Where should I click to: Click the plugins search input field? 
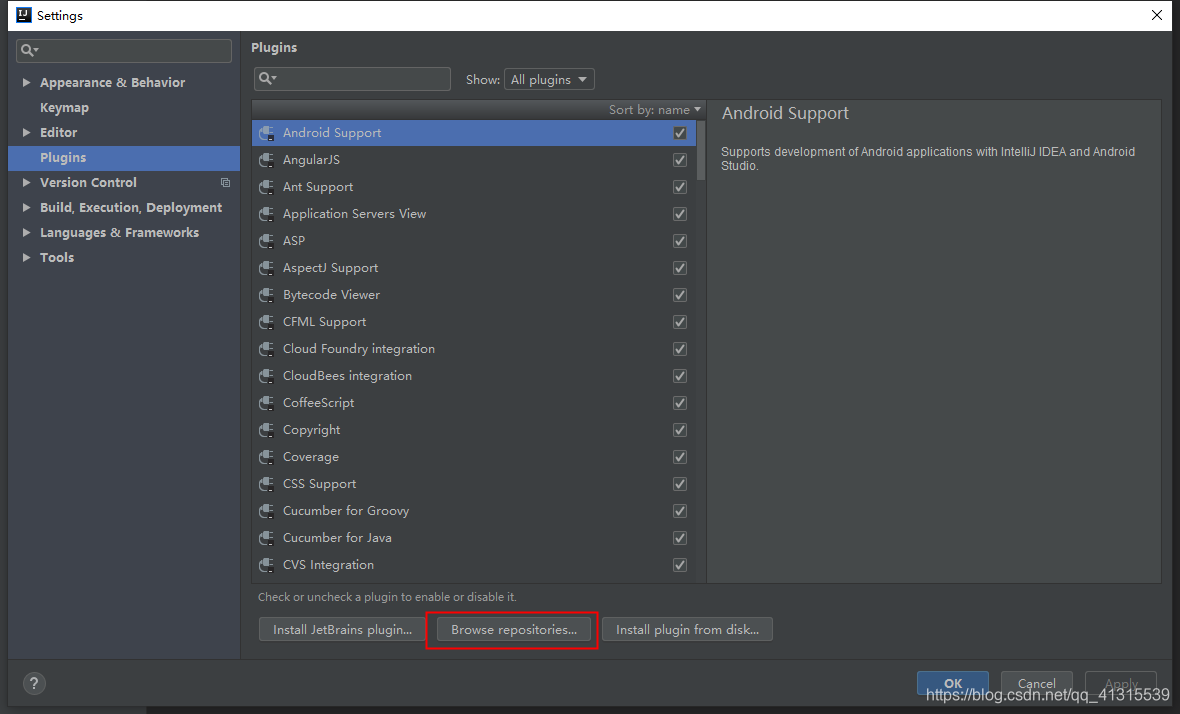352,79
